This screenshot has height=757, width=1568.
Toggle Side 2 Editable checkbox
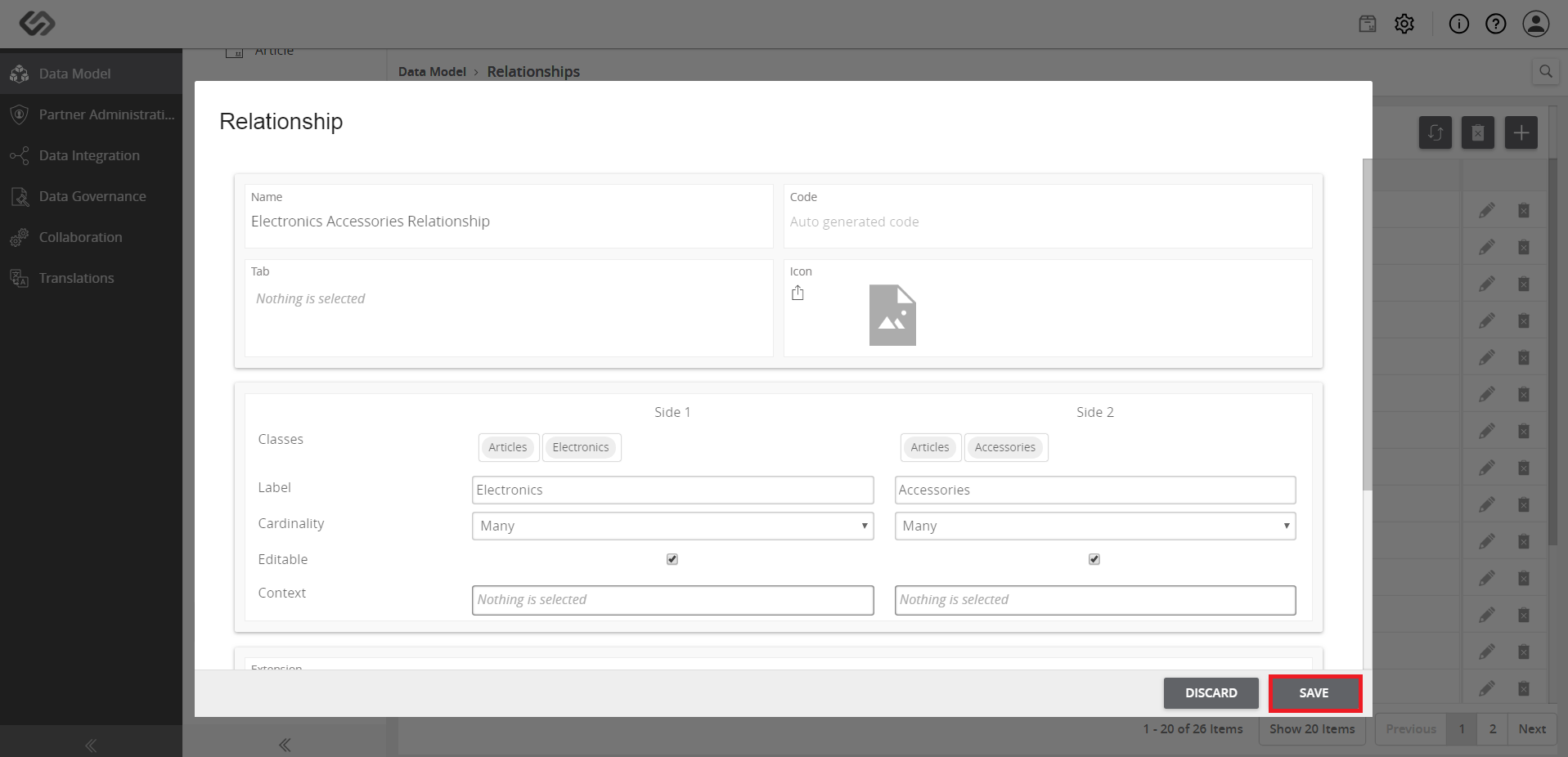pos(1094,559)
